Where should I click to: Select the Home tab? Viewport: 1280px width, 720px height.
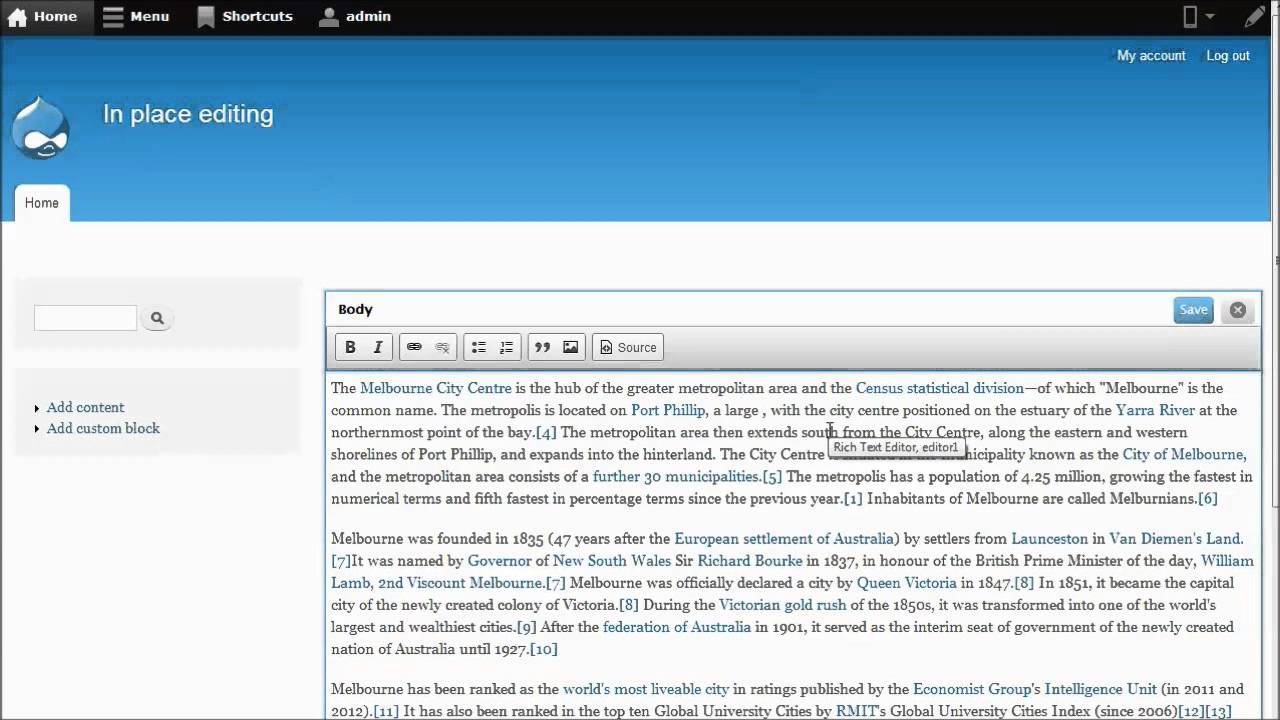click(42, 203)
